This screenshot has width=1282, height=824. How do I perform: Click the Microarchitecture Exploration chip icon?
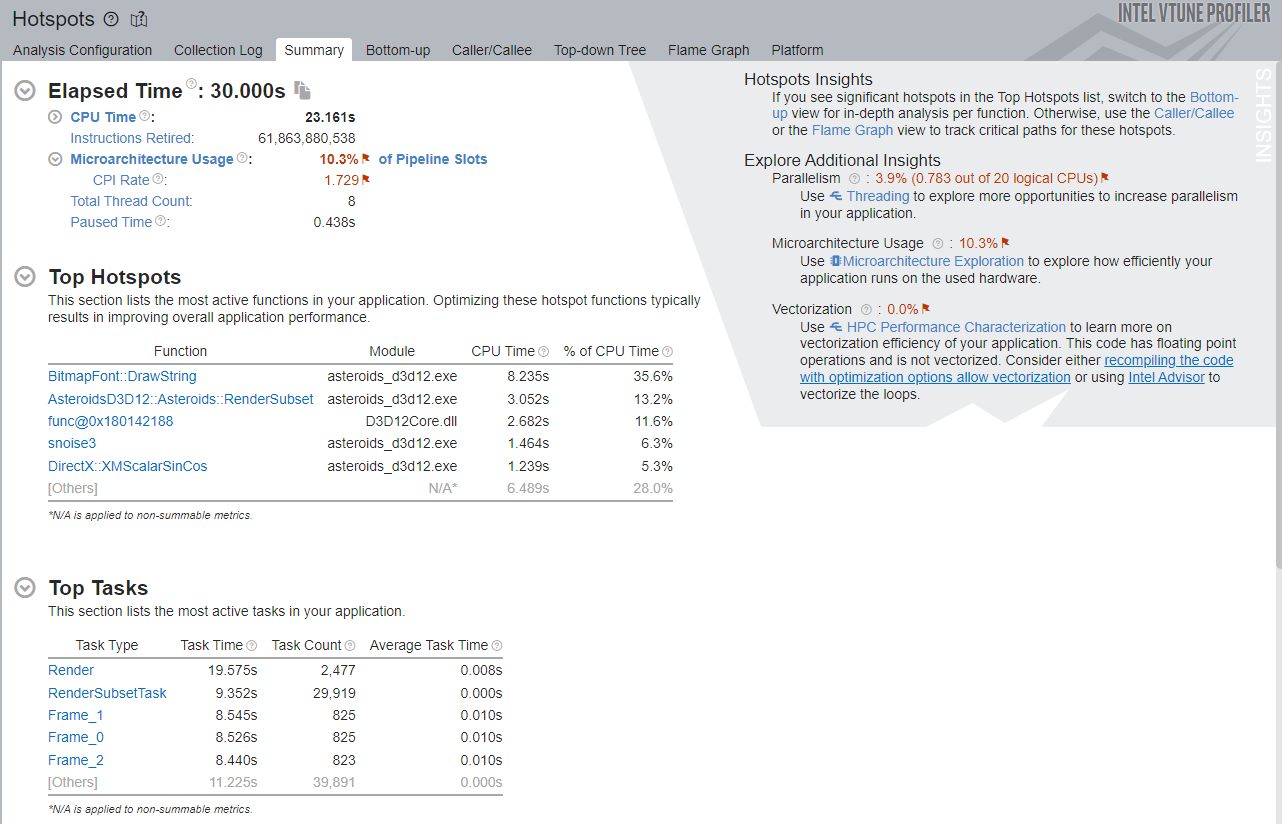pos(835,261)
